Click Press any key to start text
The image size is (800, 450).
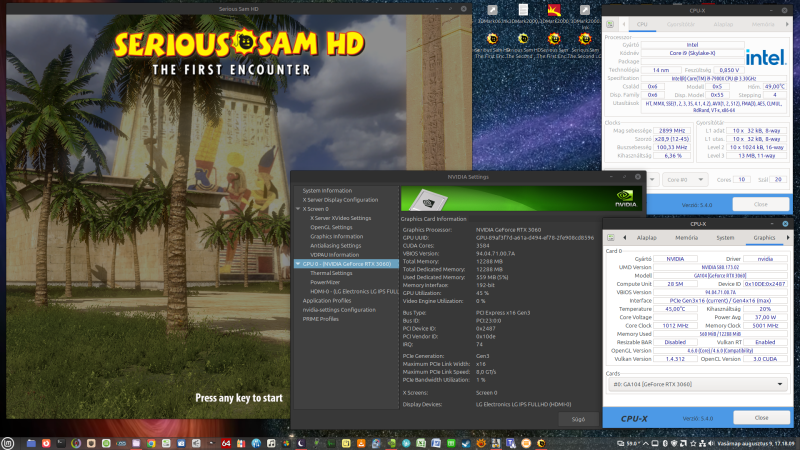(239, 398)
